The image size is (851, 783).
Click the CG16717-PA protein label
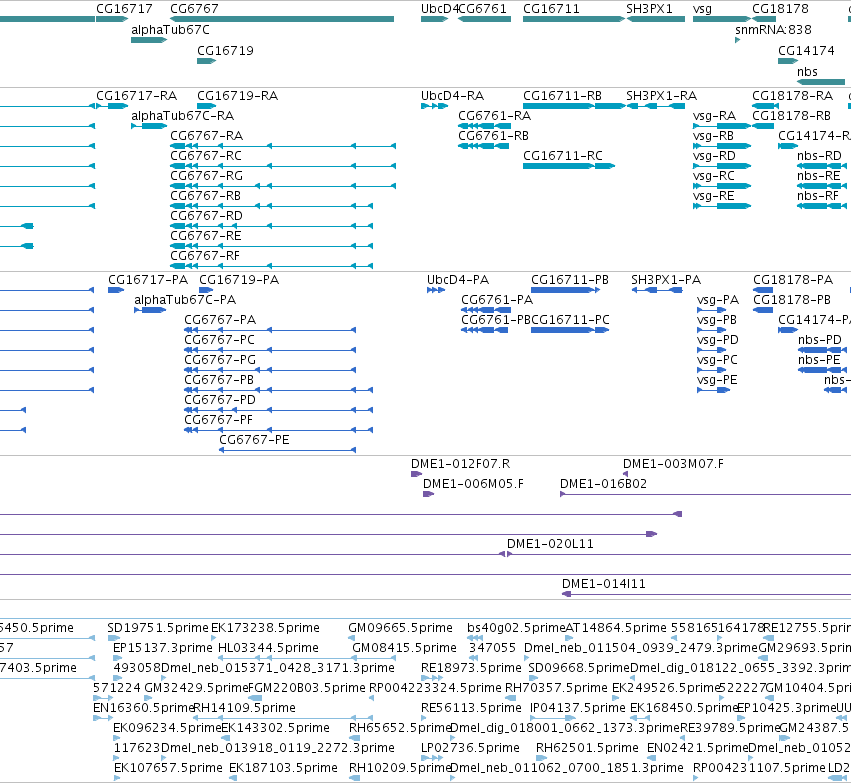[x=148, y=279]
